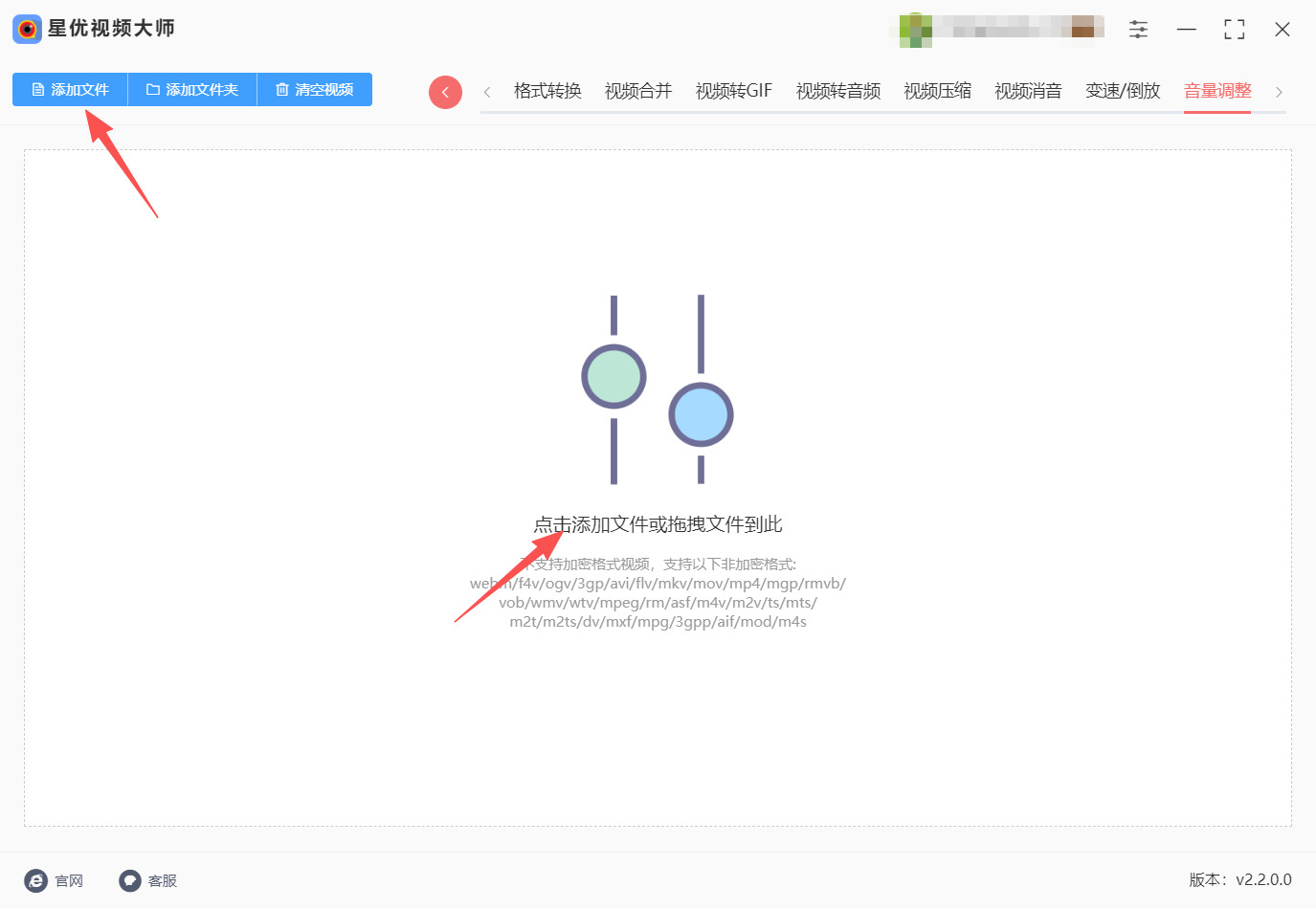
Task: Click the 清空视频 clear videos button
Action: click(x=315, y=90)
